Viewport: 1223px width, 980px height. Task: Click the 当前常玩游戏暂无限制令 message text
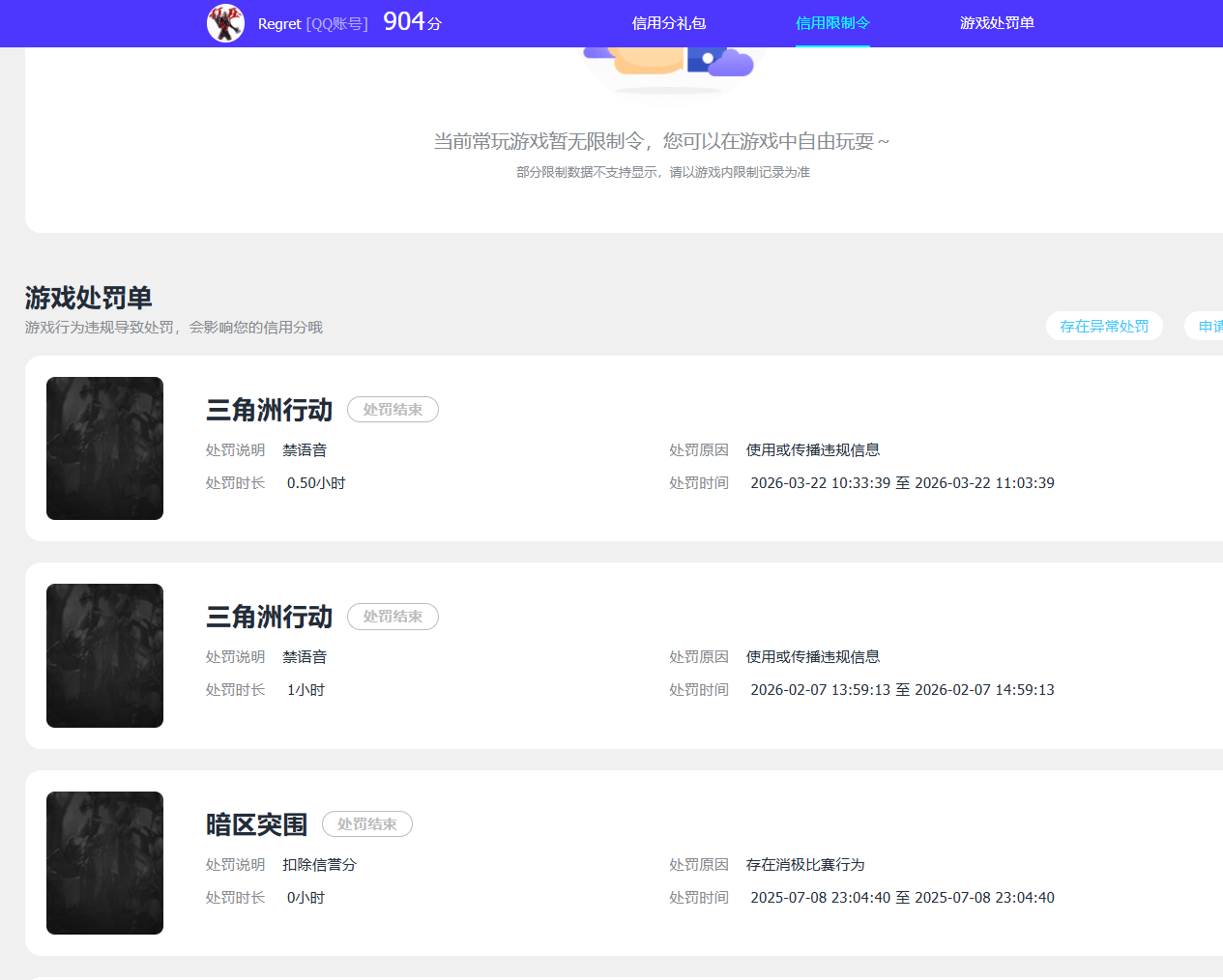coord(661,142)
